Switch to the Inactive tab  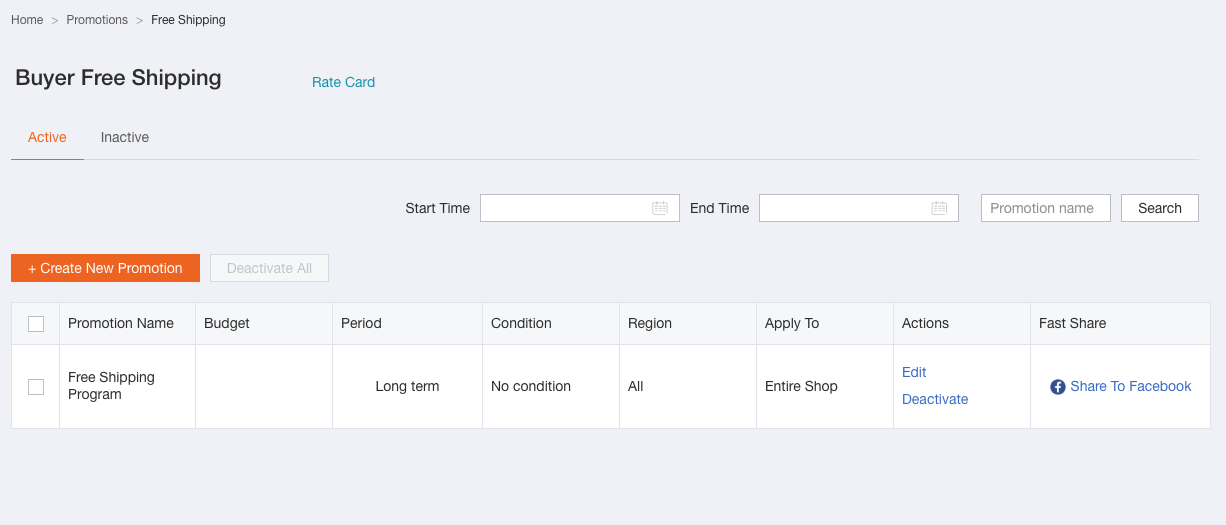pyautogui.click(x=125, y=137)
